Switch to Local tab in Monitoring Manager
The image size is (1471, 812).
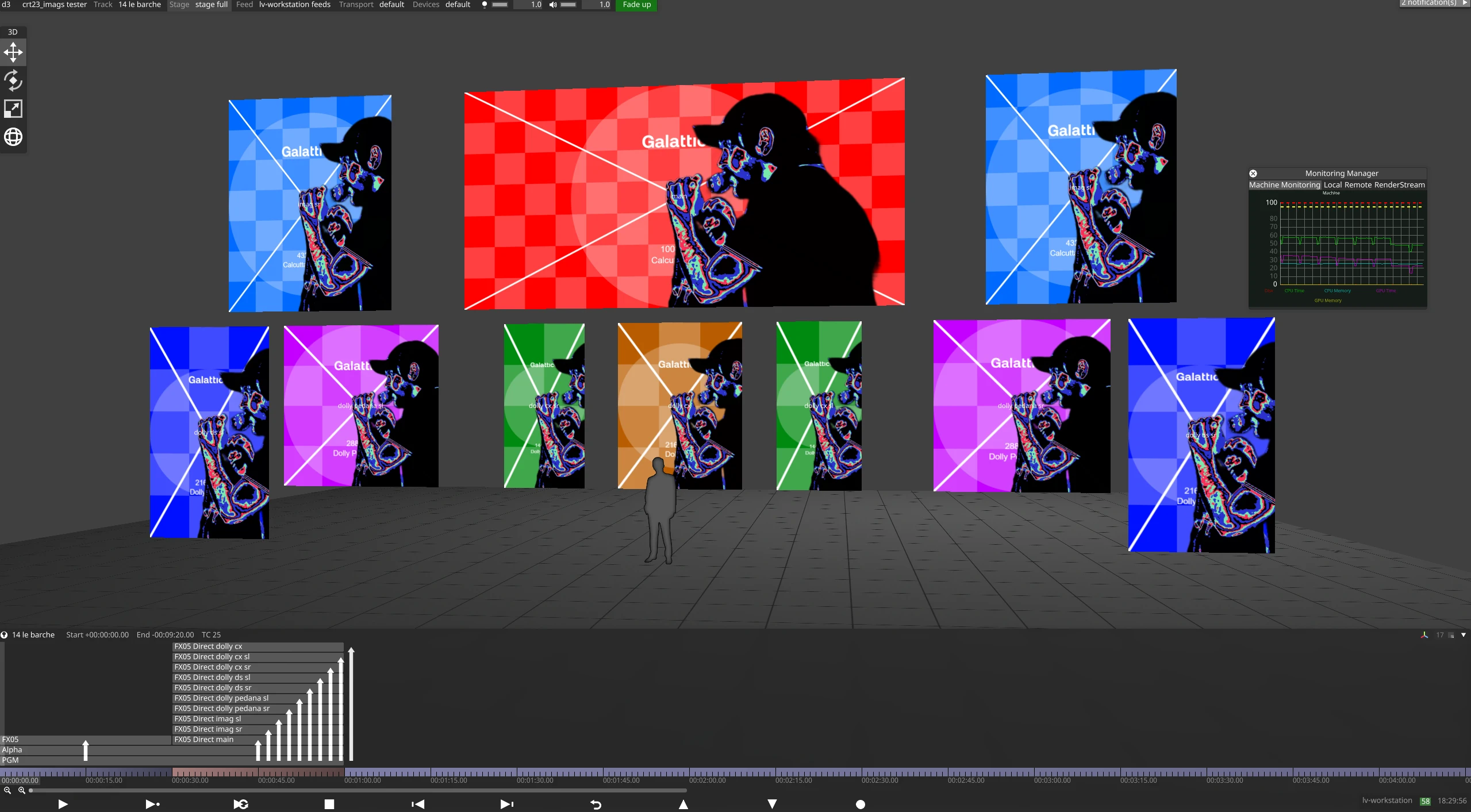tap(1332, 185)
